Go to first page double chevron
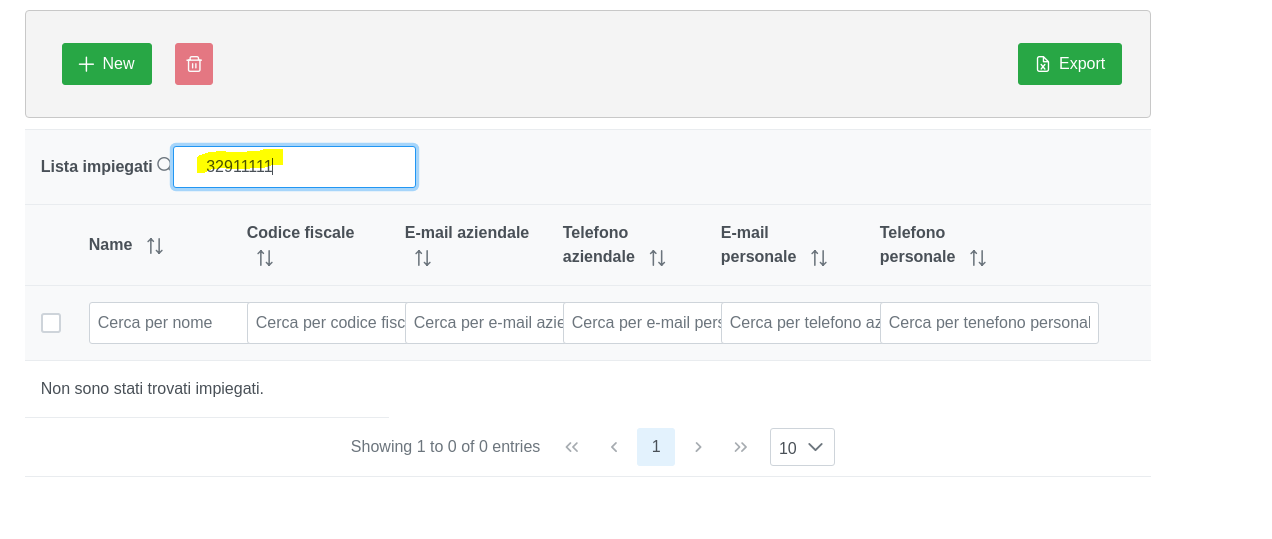Image resolution: width=1272 pixels, height=539 pixels. coord(572,447)
